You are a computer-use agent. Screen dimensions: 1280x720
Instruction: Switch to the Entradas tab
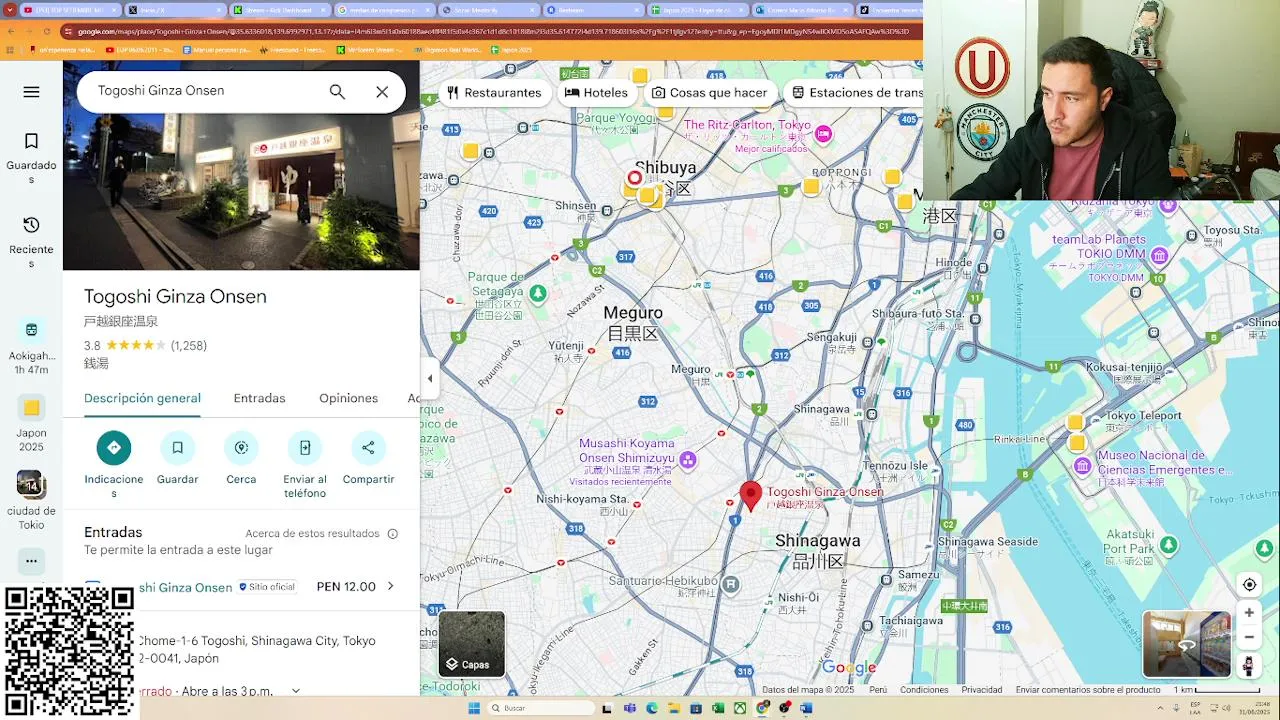coord(259,398)
